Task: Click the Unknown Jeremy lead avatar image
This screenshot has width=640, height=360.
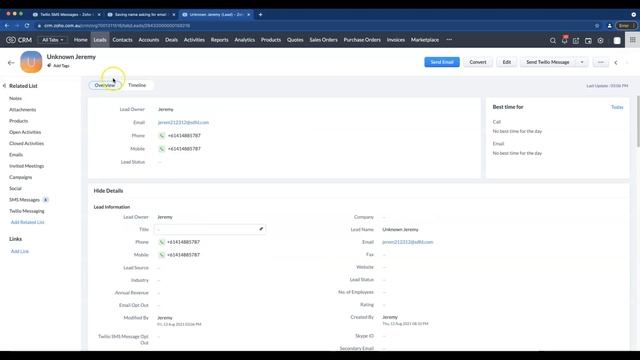Action: [31, 62]
